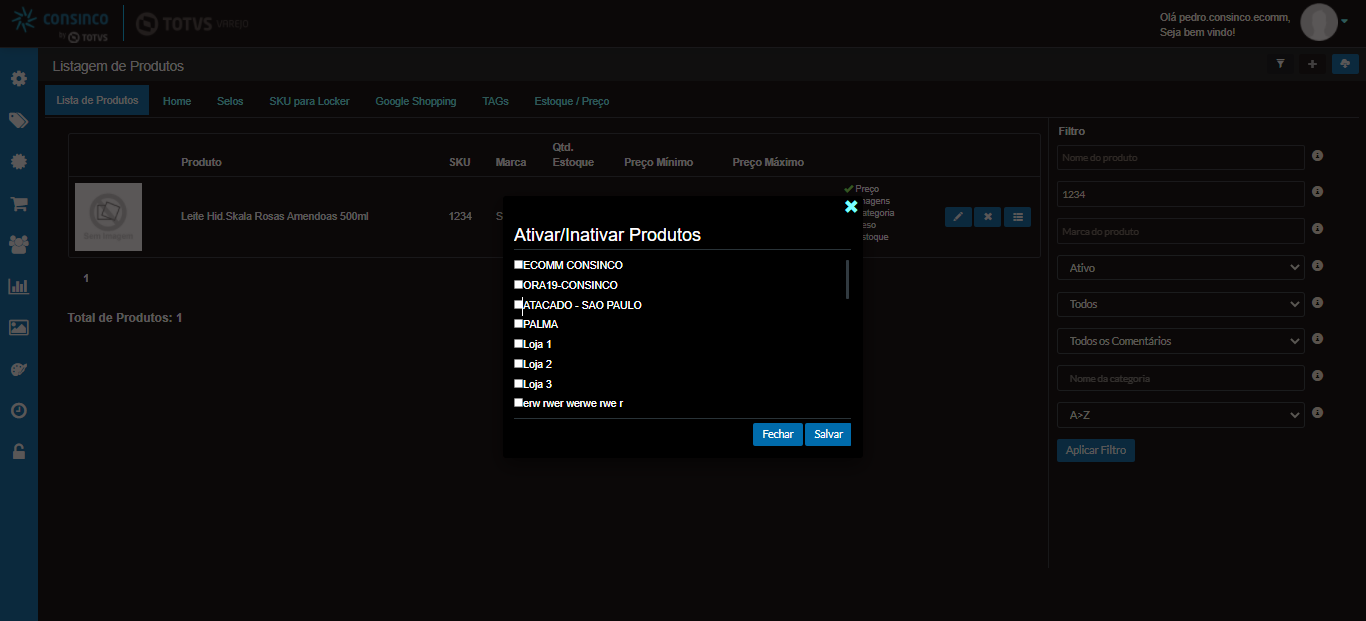This screenshot has width=1366, height=621.
Task: Open the Ativo status dropdown
Action: tap(1180, 268)
